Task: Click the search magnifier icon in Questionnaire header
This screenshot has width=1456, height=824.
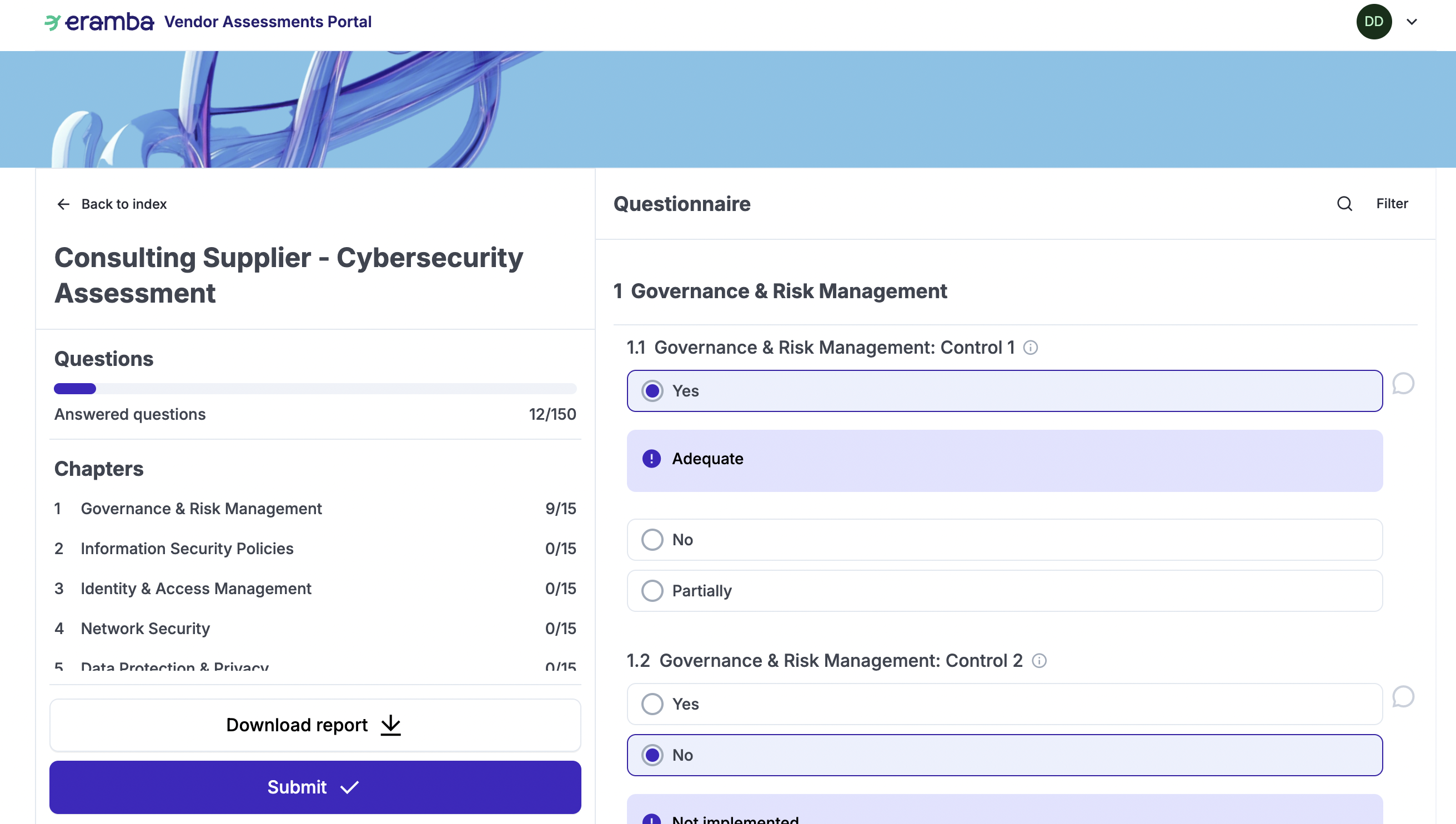Action: pos(1344,204)
